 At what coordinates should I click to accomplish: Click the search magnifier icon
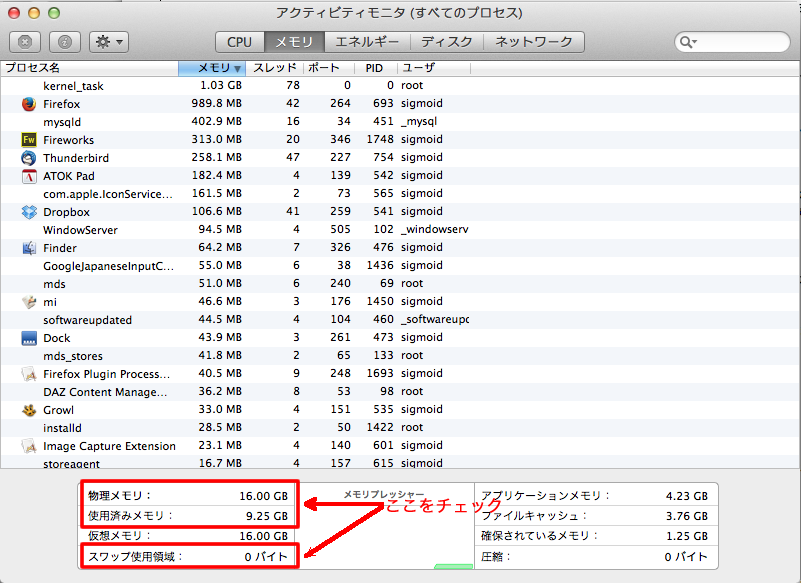tap(688, 42)
